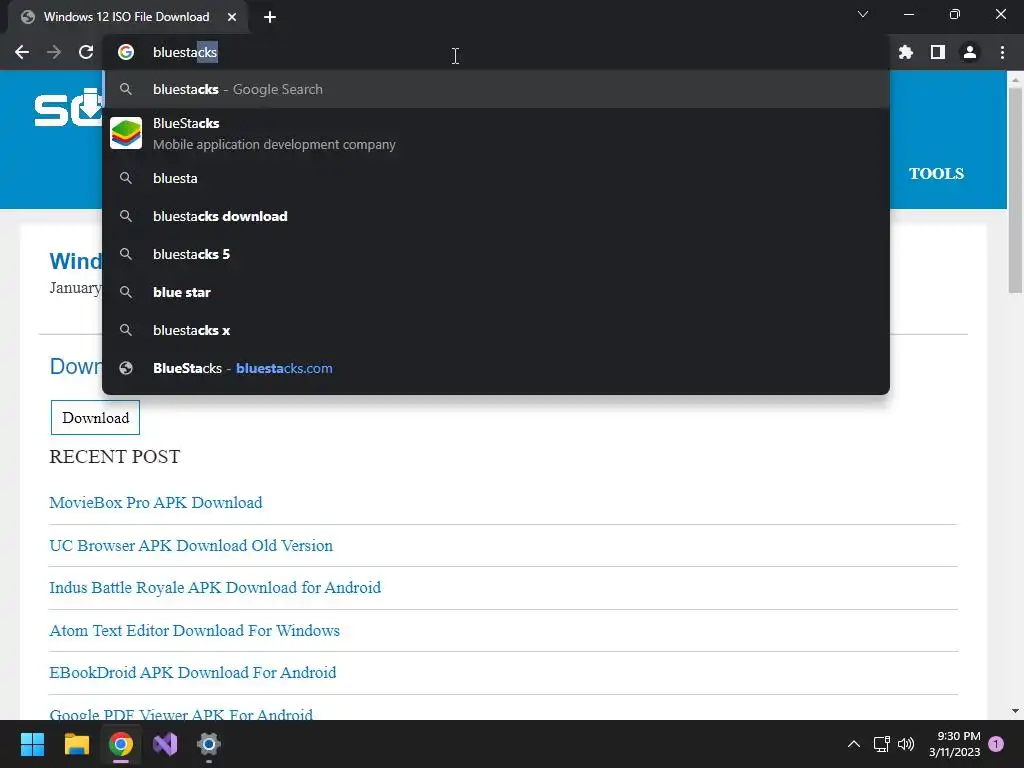Open the Settings gear in the taskbar
The height and width of the screenshot is (768, 1024).
[x=209, y=744]
